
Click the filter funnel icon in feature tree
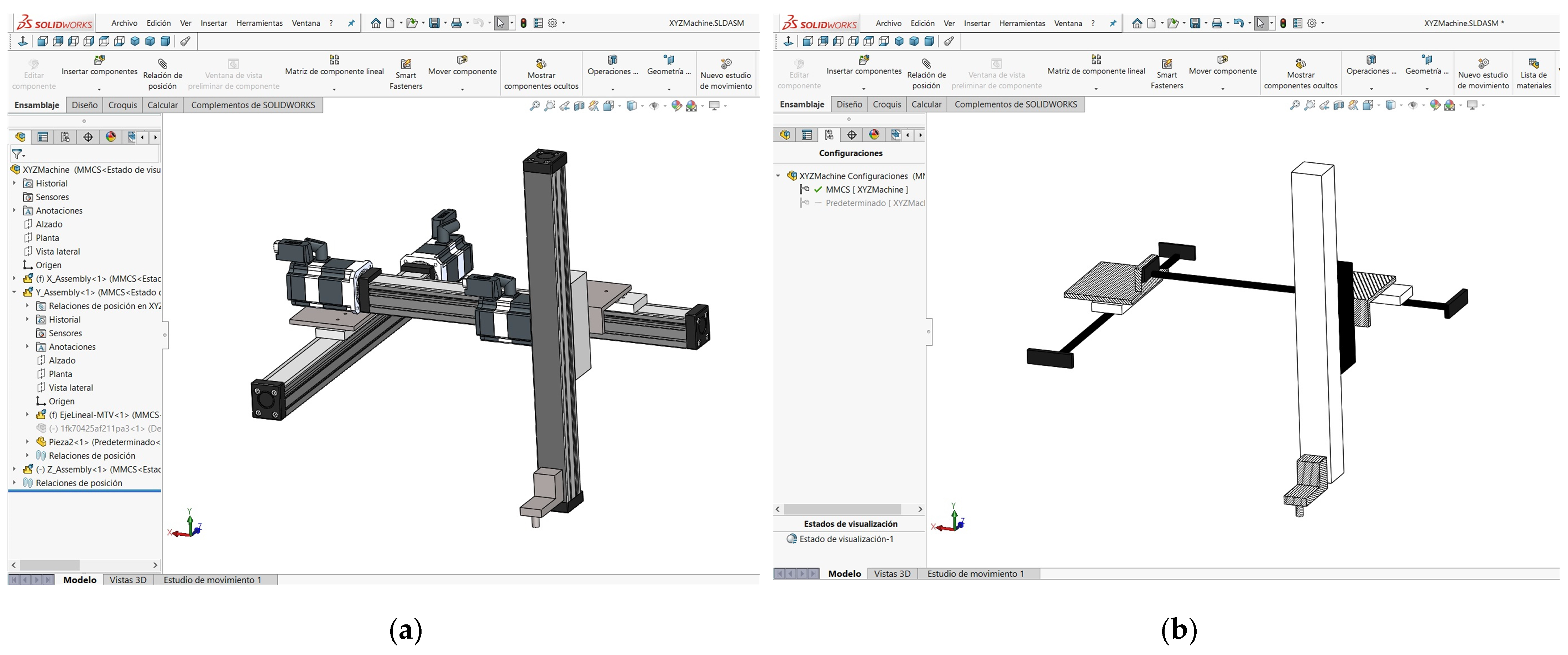[x=17, y=154]
